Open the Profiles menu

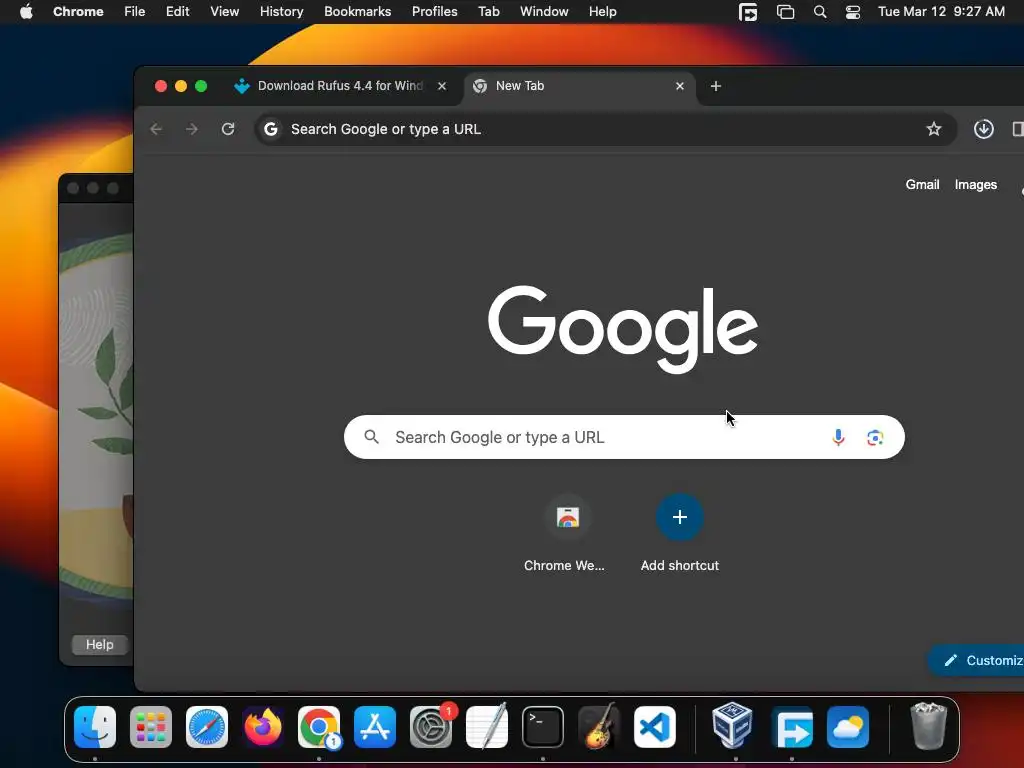click(x=434, y=12)
